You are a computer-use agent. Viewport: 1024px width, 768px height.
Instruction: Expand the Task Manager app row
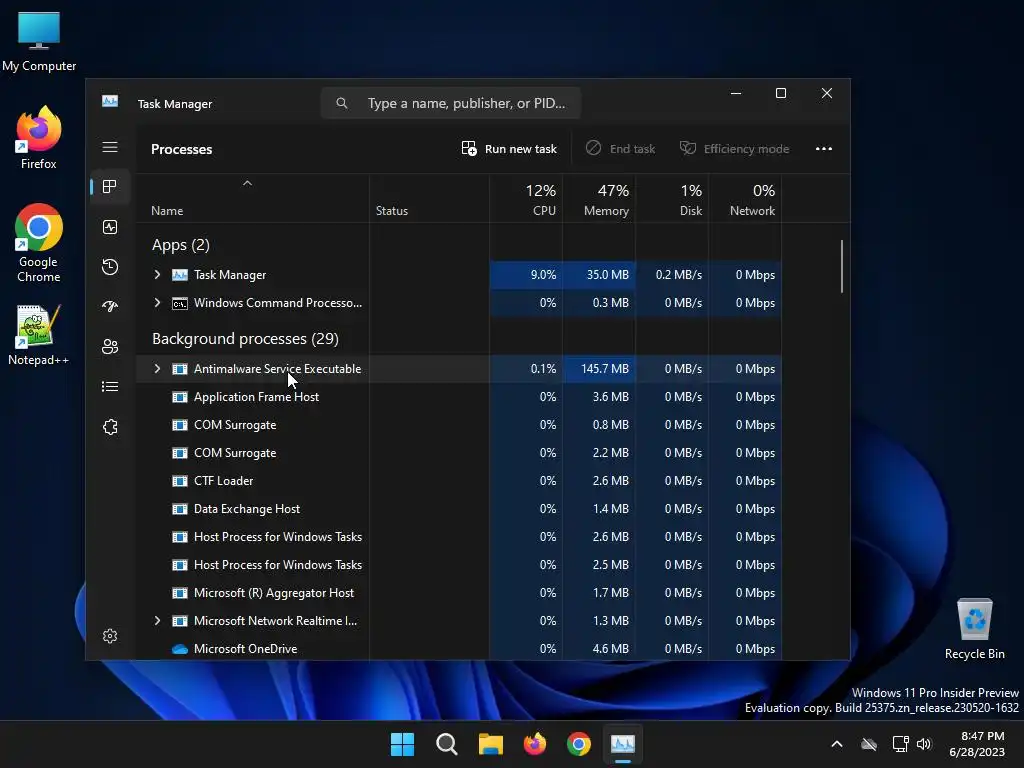pos(157,275)
